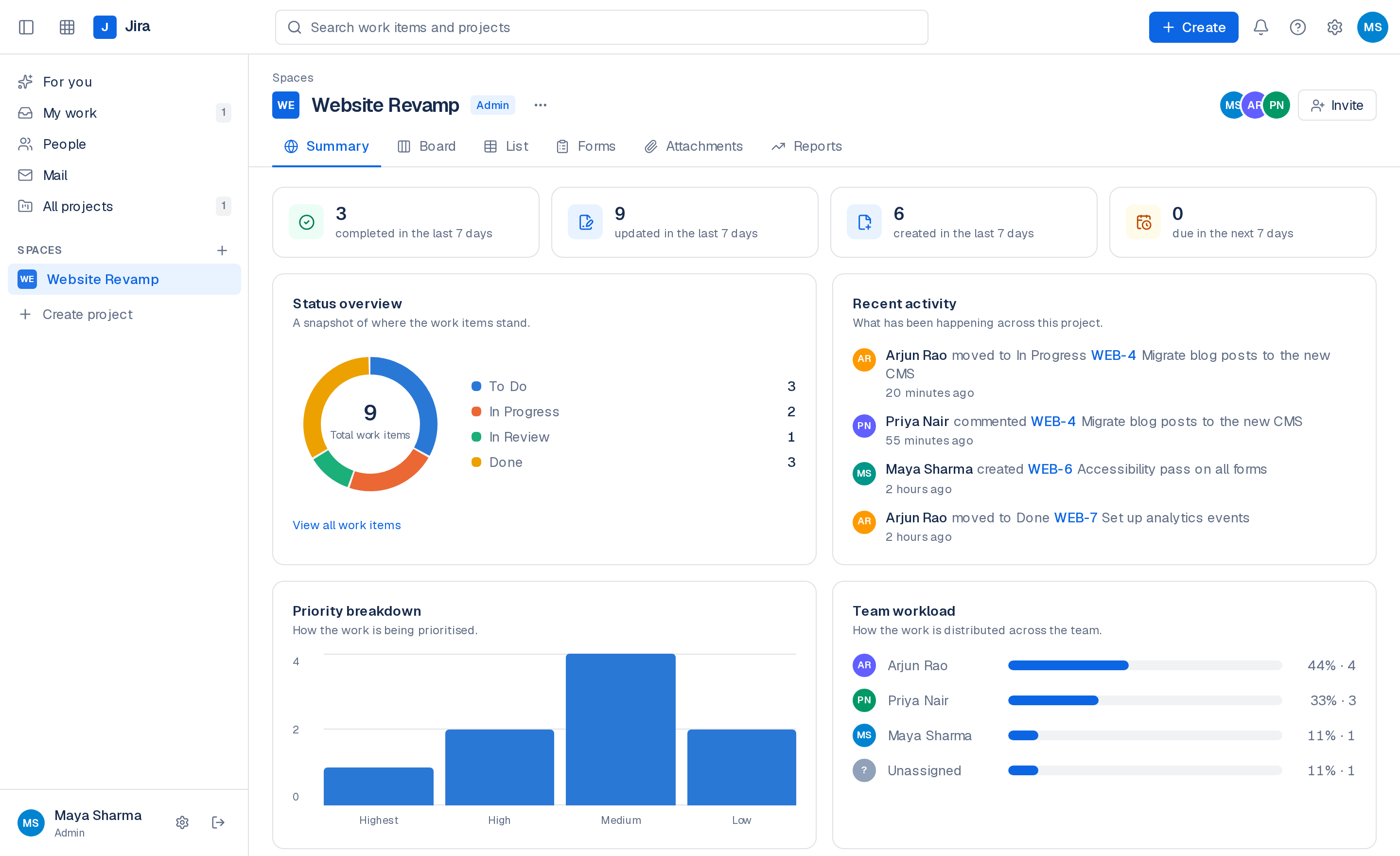Click the WE project icon in header
1400x856 pixels.
pos(286,105)
